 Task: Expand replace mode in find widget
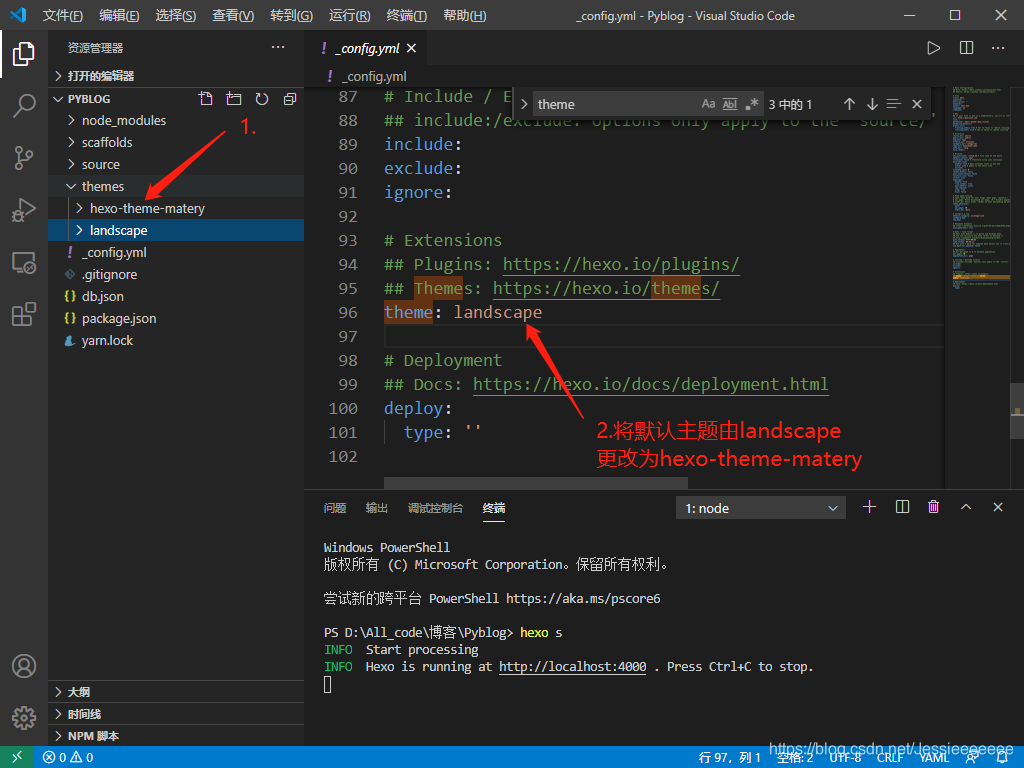[524, 104]
